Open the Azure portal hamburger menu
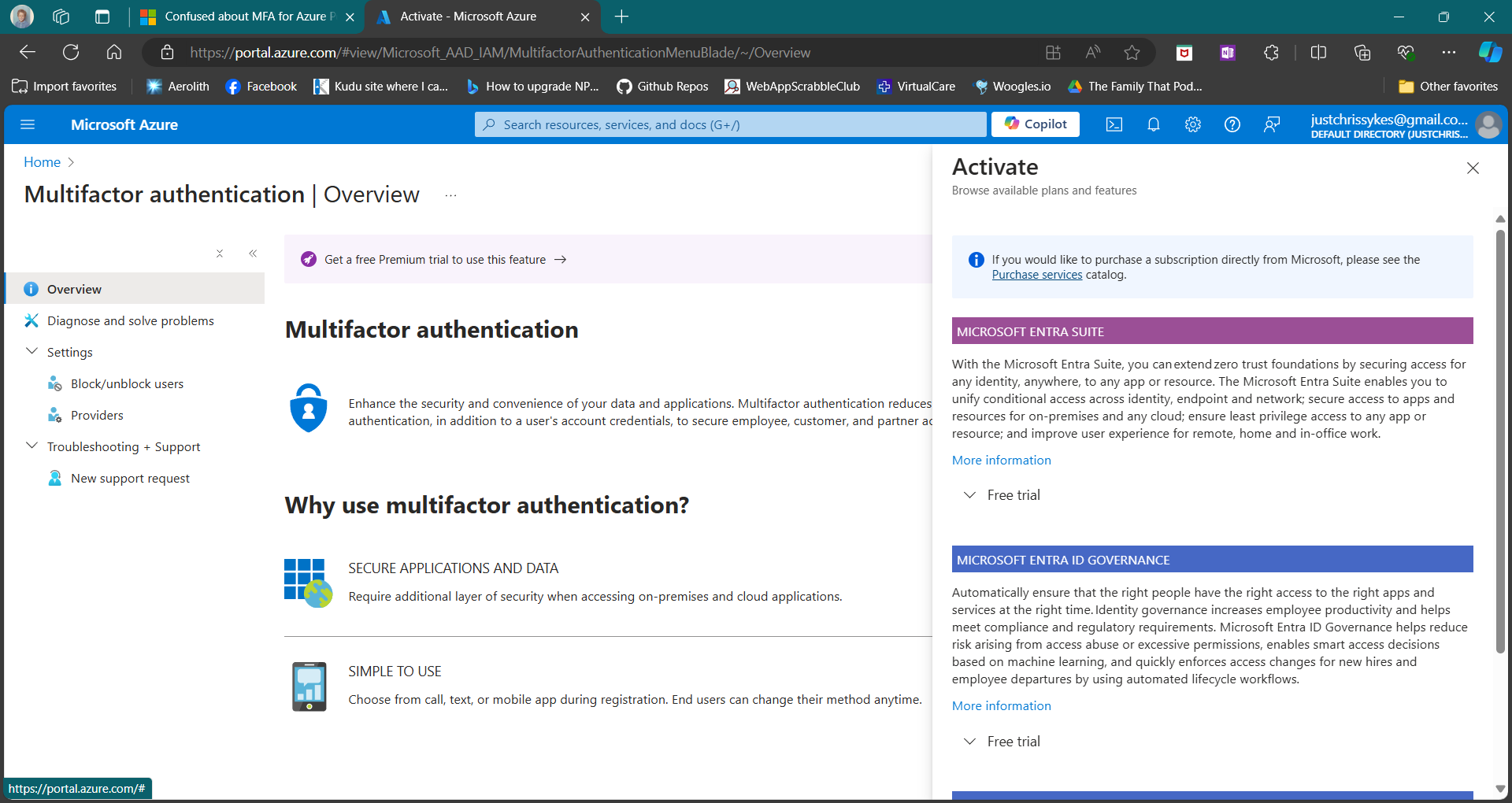The height and width of the screenshot is (803, 1512). [28, 124]
